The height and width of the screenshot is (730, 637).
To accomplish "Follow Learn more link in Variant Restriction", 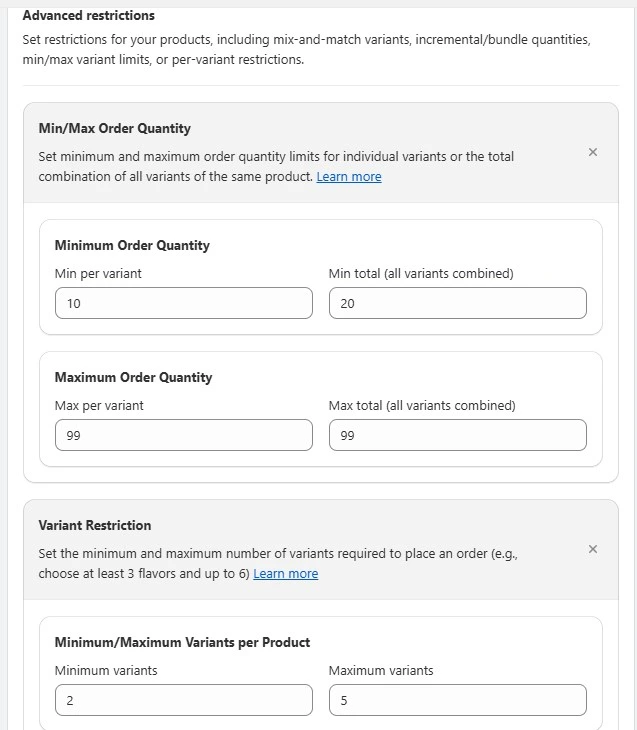I will pos(286,574).
